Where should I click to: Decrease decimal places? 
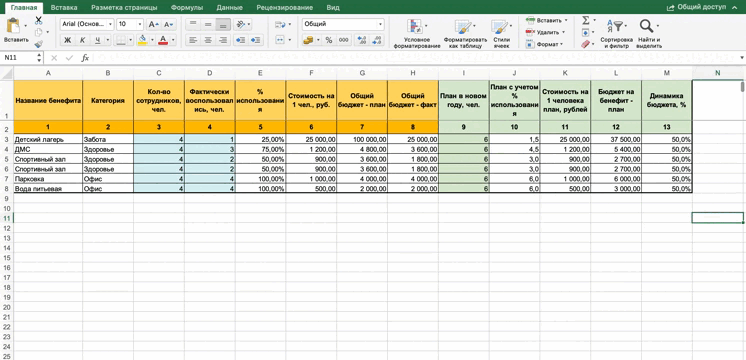[x=377, y=40]
